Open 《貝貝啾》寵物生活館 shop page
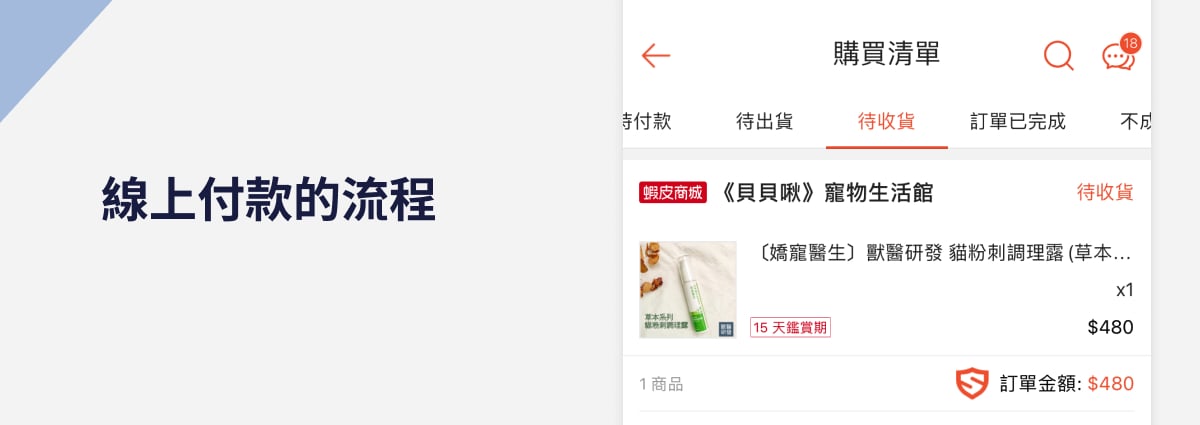The height and width of the screenshot is (425, 1200). click(827, 193)
